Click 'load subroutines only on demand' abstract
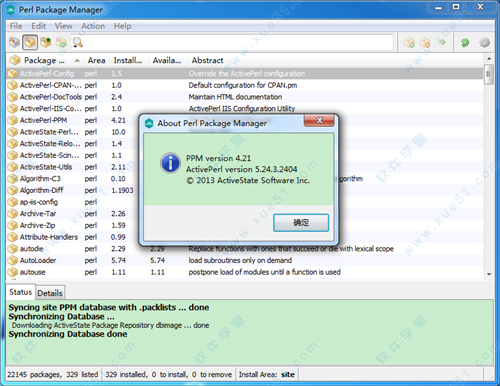 pyautogui.click(x=240, y=260)
